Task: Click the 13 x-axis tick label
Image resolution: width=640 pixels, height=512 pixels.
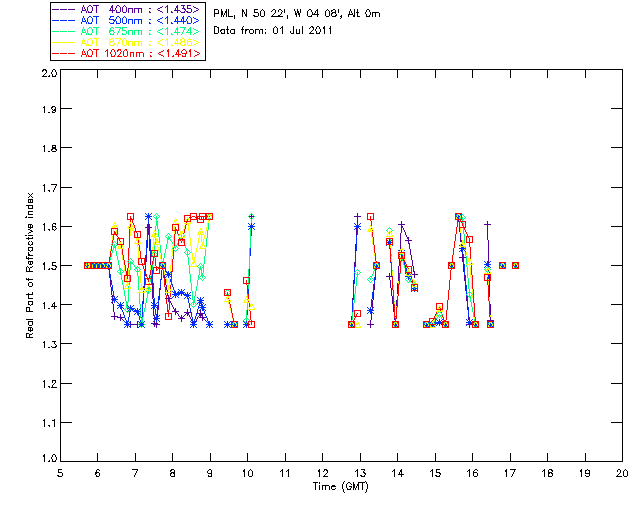Action: pyautogui.click(x=360, y=473)
